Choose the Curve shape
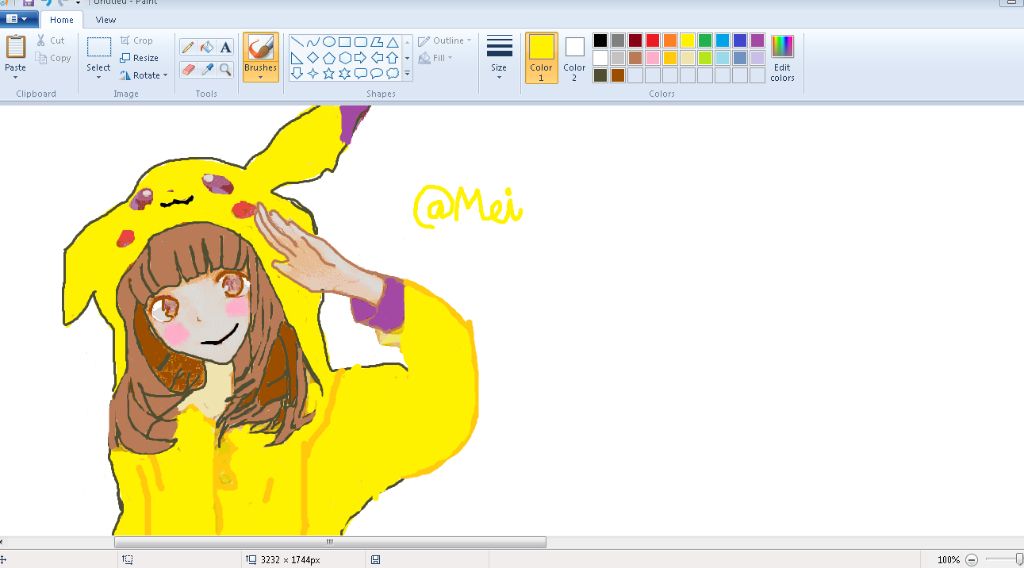This screenshot has height=568, width=1024. point(313,42)
